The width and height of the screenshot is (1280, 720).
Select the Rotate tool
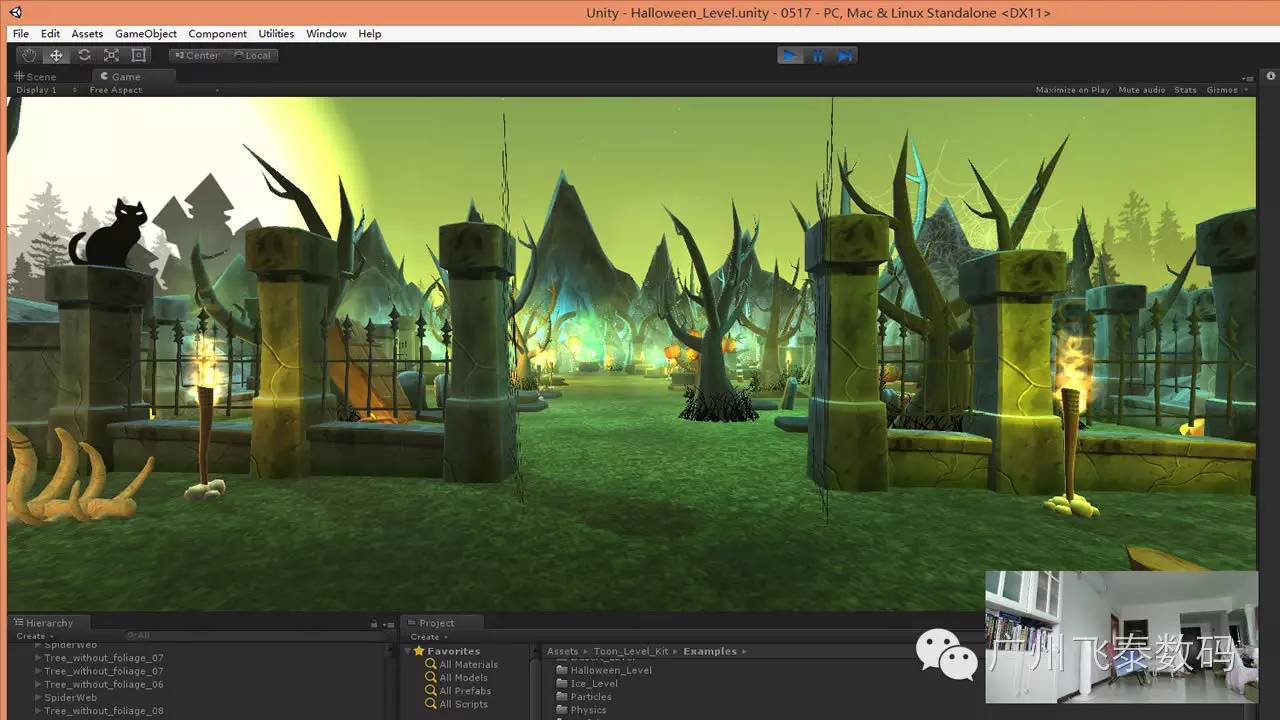[x=84, y=56]
